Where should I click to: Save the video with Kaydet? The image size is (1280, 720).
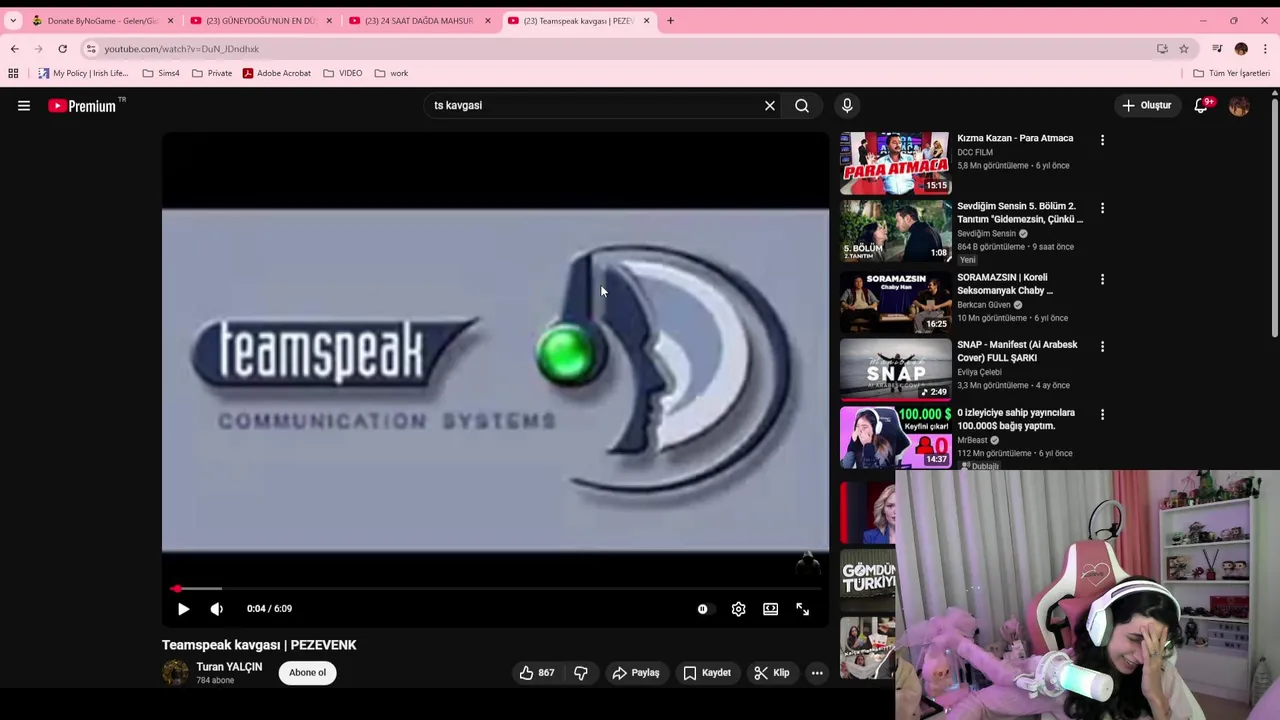[x=707, y=673]
